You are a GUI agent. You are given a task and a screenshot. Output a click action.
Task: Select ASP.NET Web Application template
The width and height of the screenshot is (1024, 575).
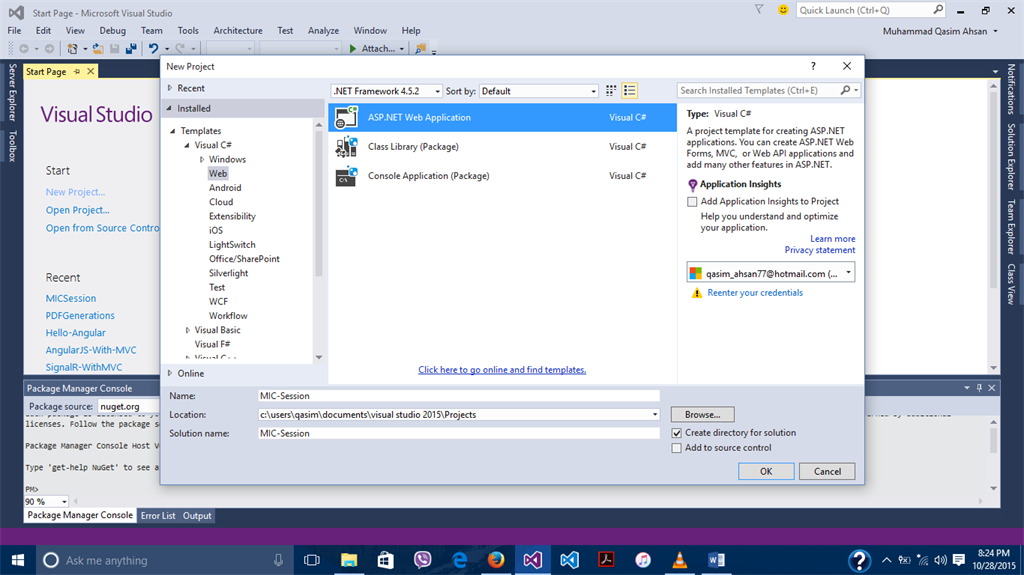click(x=502, y=118)
